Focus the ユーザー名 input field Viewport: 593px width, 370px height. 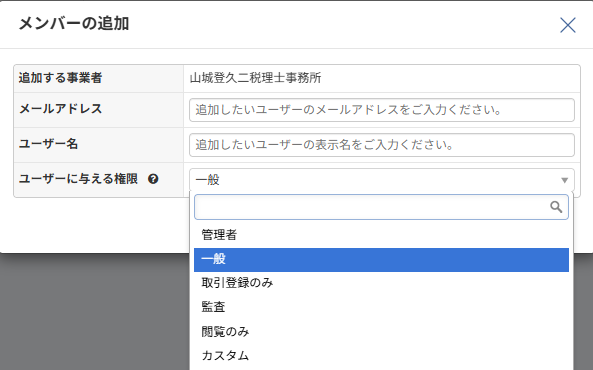382,145
